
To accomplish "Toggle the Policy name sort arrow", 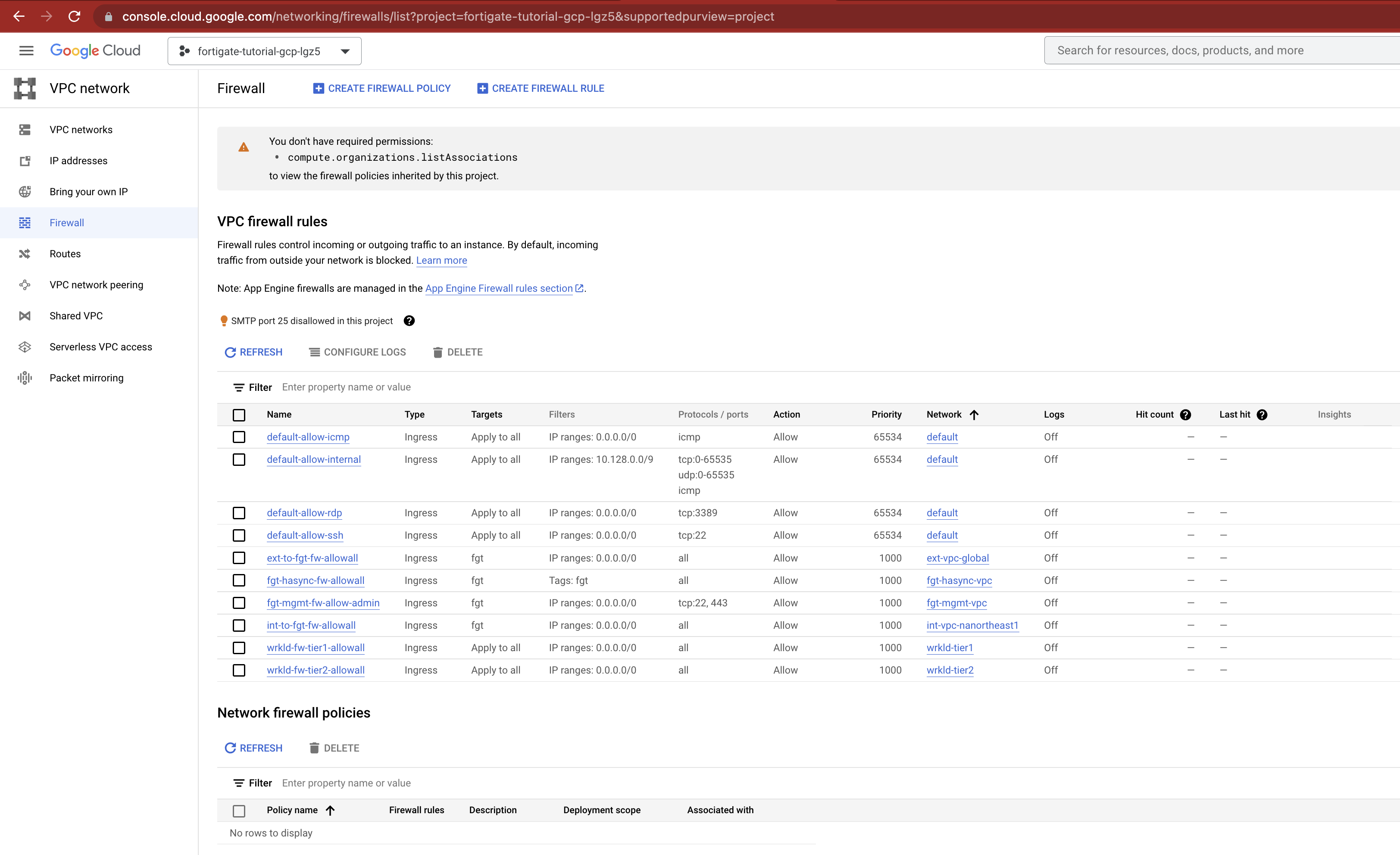I will pos(331,811).
